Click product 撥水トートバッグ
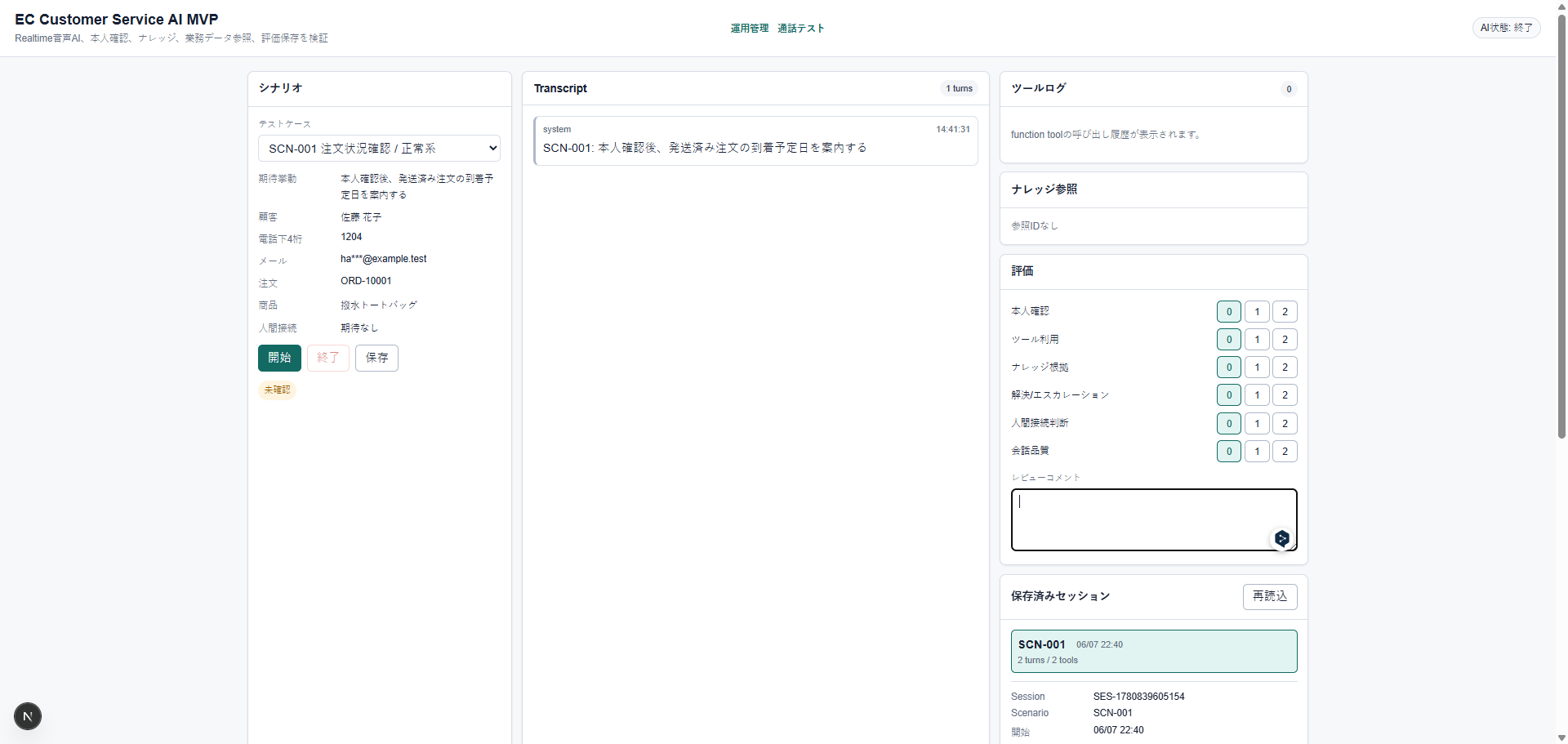This screenshot has height=744, width=1568. tap(379, 305)
